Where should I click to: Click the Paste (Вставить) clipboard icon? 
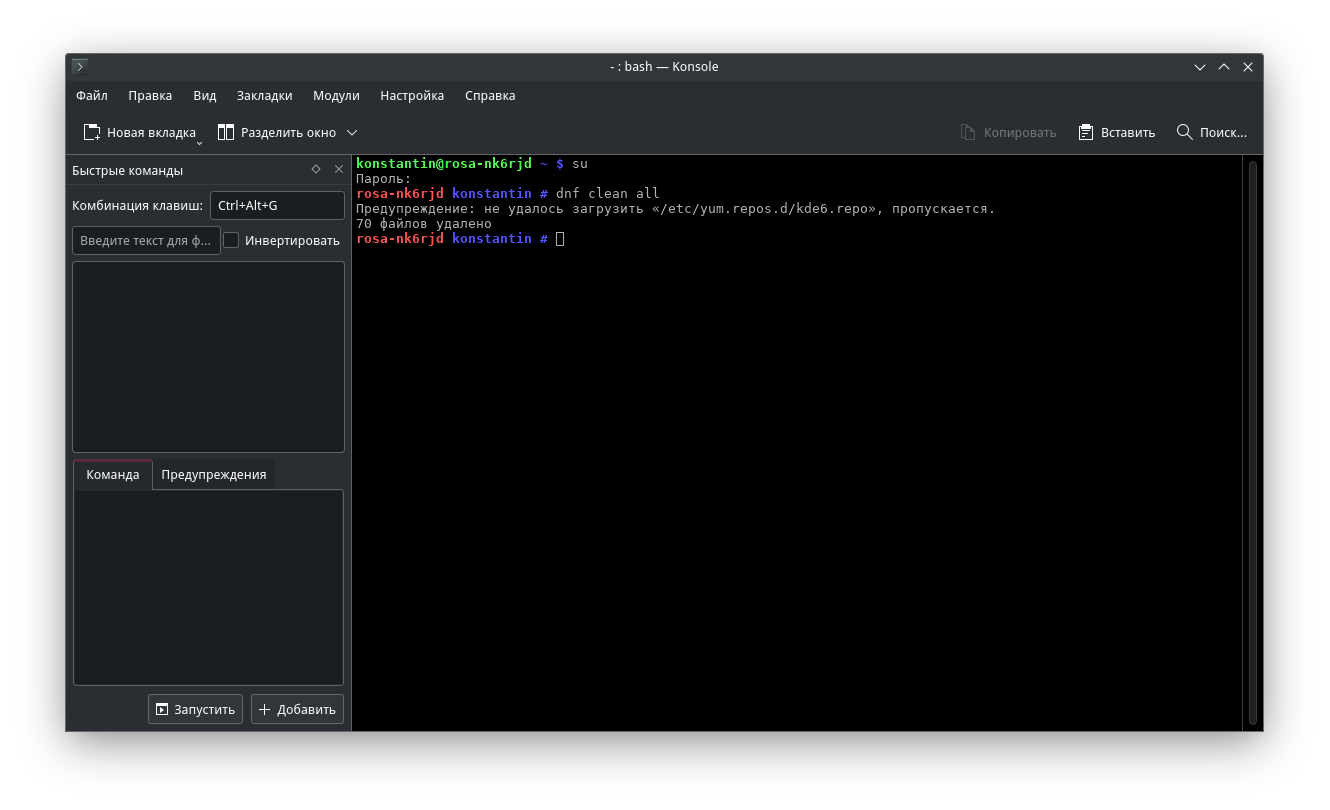click(x=1086, y=132)
